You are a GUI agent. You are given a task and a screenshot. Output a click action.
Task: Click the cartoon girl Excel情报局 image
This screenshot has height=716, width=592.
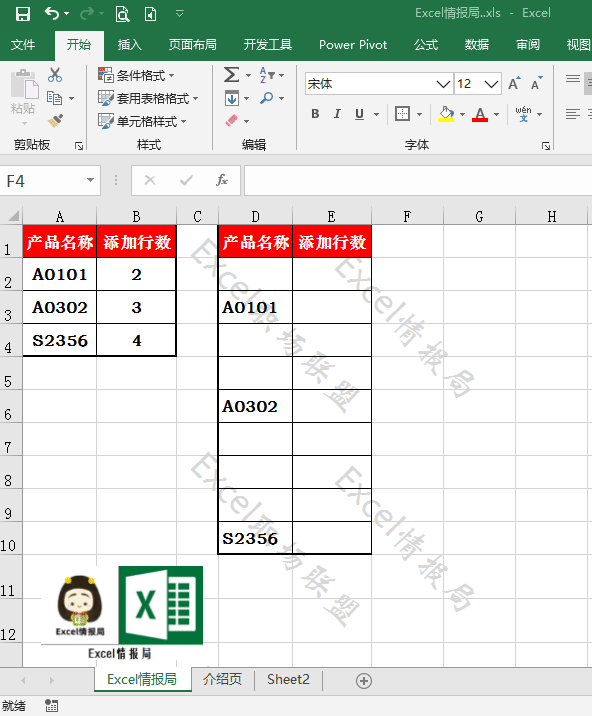(x=79, y=605)
